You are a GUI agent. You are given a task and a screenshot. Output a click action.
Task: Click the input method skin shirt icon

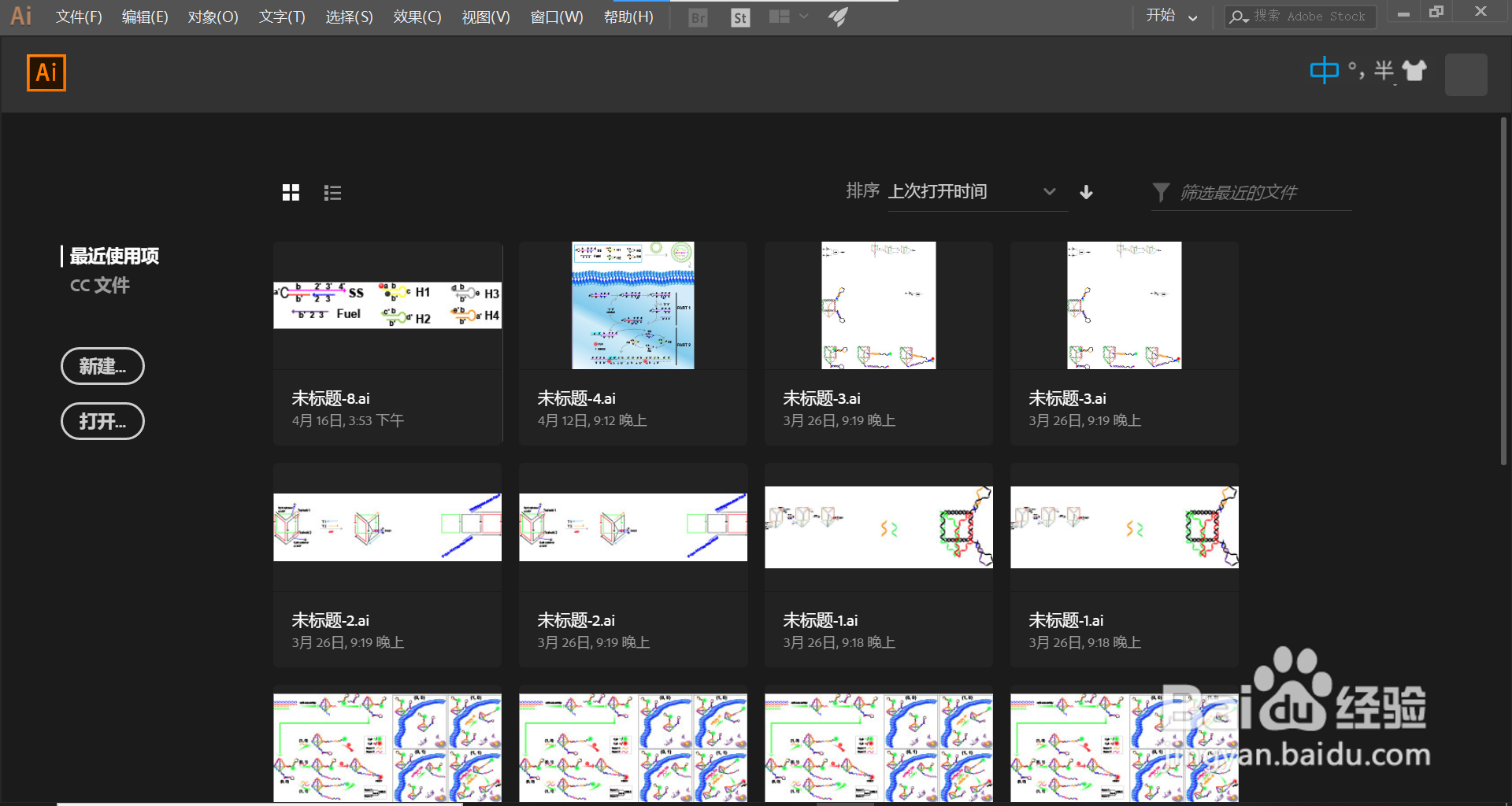1414,71
